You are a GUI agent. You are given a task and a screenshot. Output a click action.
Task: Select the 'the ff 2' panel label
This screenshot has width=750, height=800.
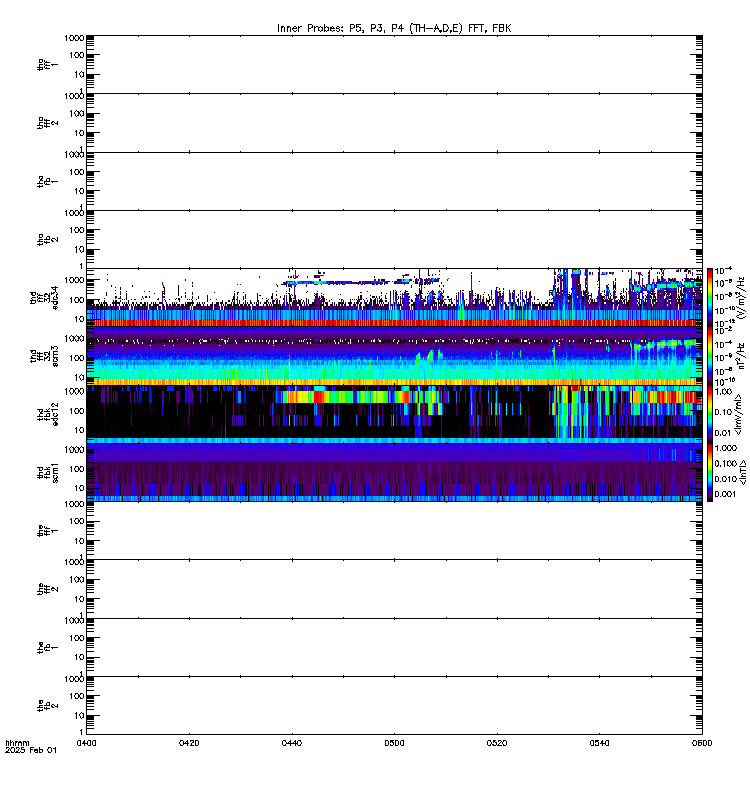pos(48,589)
